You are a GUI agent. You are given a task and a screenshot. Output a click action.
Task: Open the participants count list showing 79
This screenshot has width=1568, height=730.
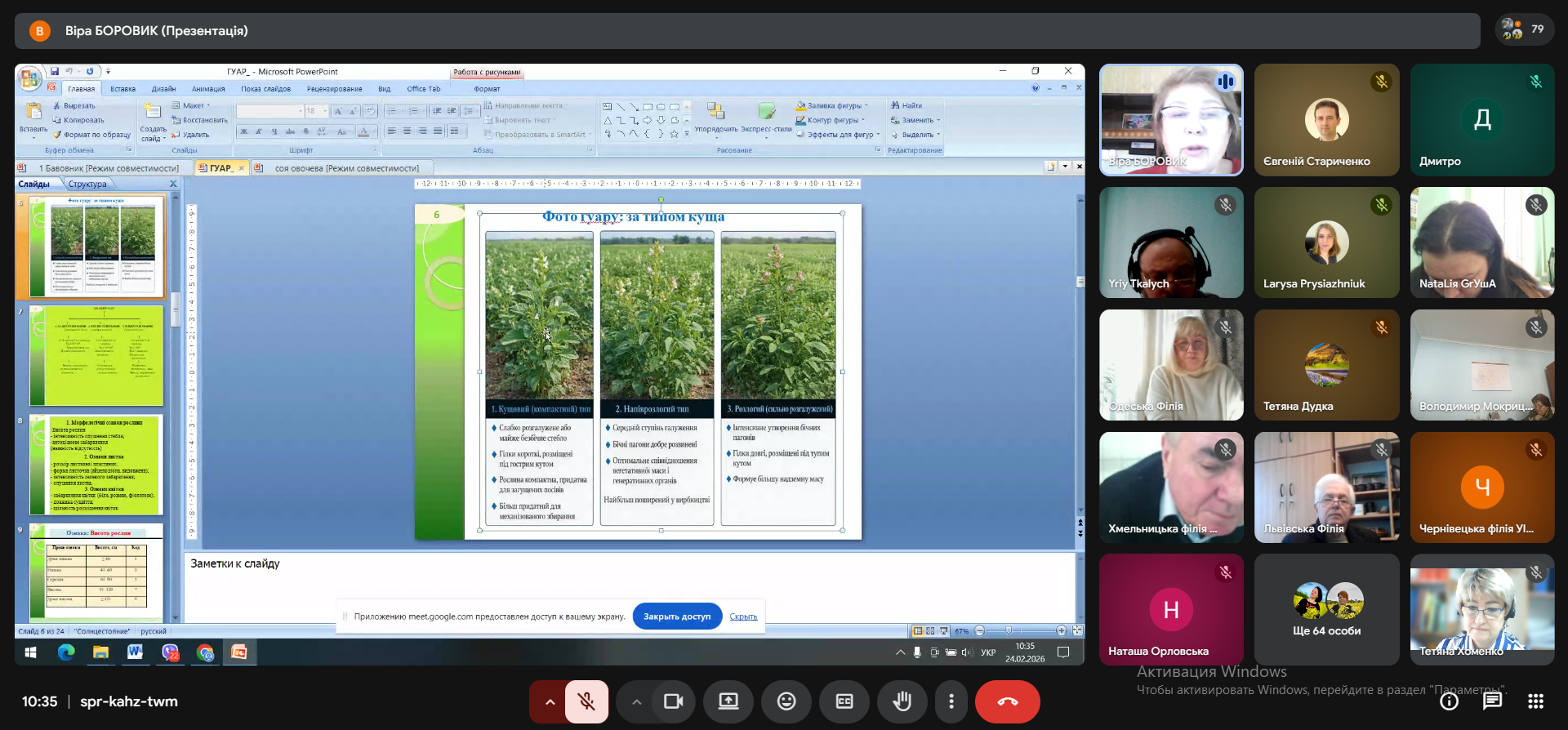1524,29
